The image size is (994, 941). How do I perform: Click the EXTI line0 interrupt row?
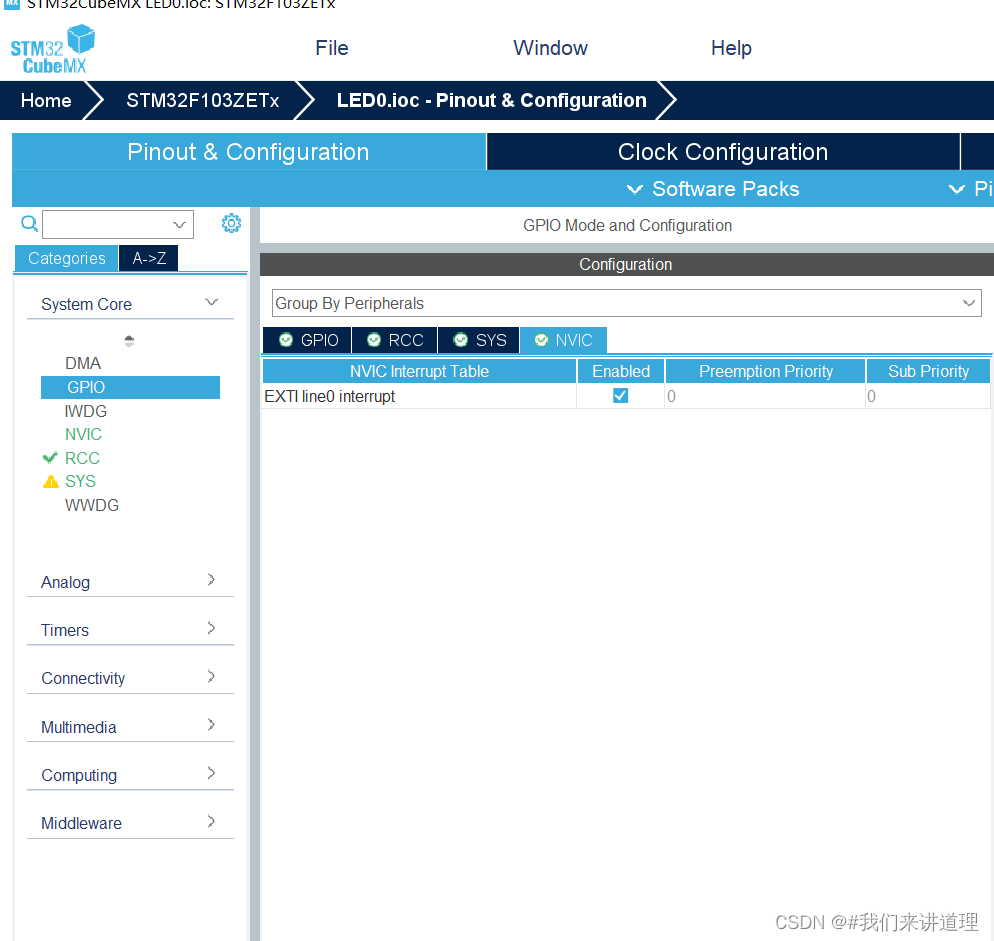point(626,396)
